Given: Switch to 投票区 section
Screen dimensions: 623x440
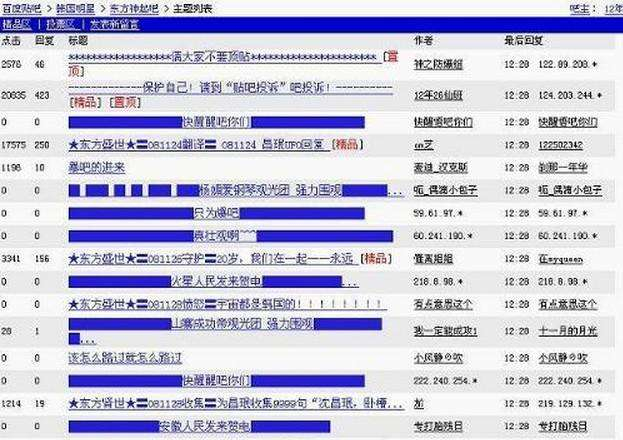Looking at the screenshot, I should click(61, 25).
